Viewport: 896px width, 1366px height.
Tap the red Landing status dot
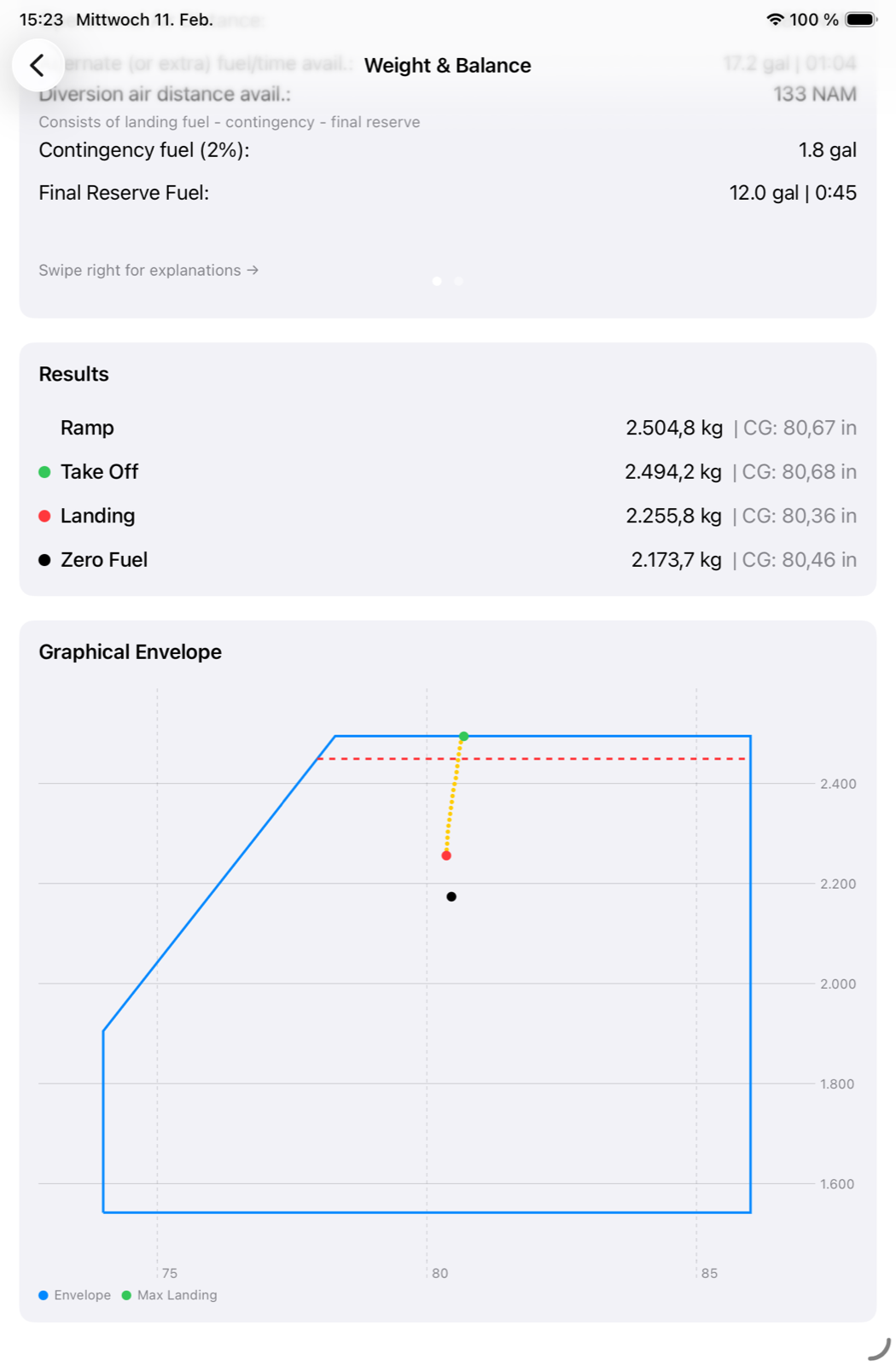tap(44, 516)
